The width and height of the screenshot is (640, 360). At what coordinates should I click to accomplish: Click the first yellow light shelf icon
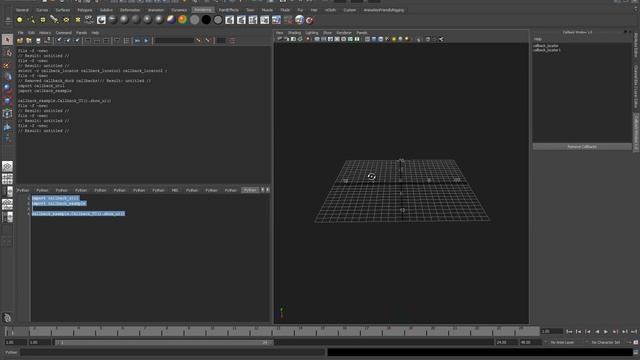click(20, 20)
